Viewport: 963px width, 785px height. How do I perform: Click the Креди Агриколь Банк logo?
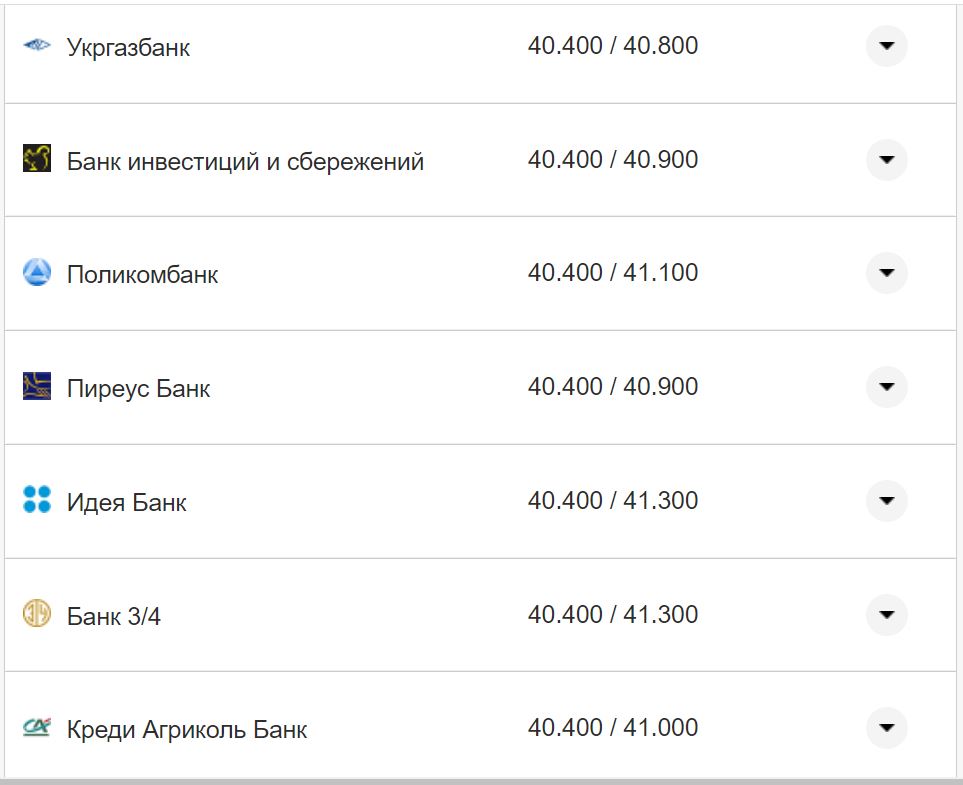click(37, 728)
